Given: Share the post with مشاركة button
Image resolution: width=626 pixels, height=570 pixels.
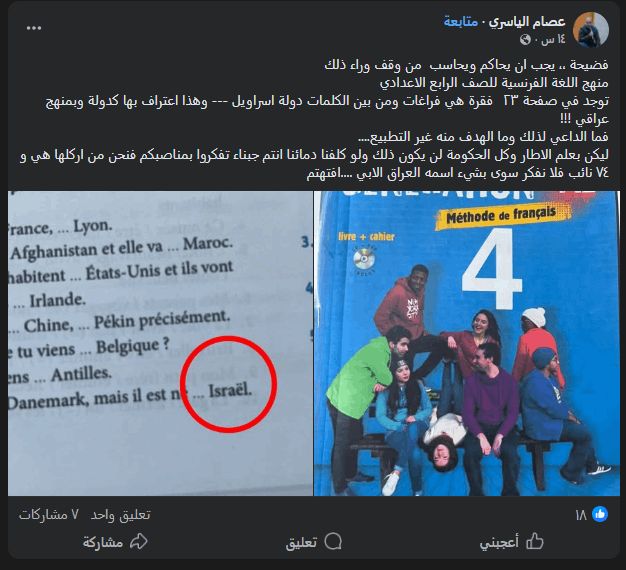Looking at the screenshot, I should 115,542.
